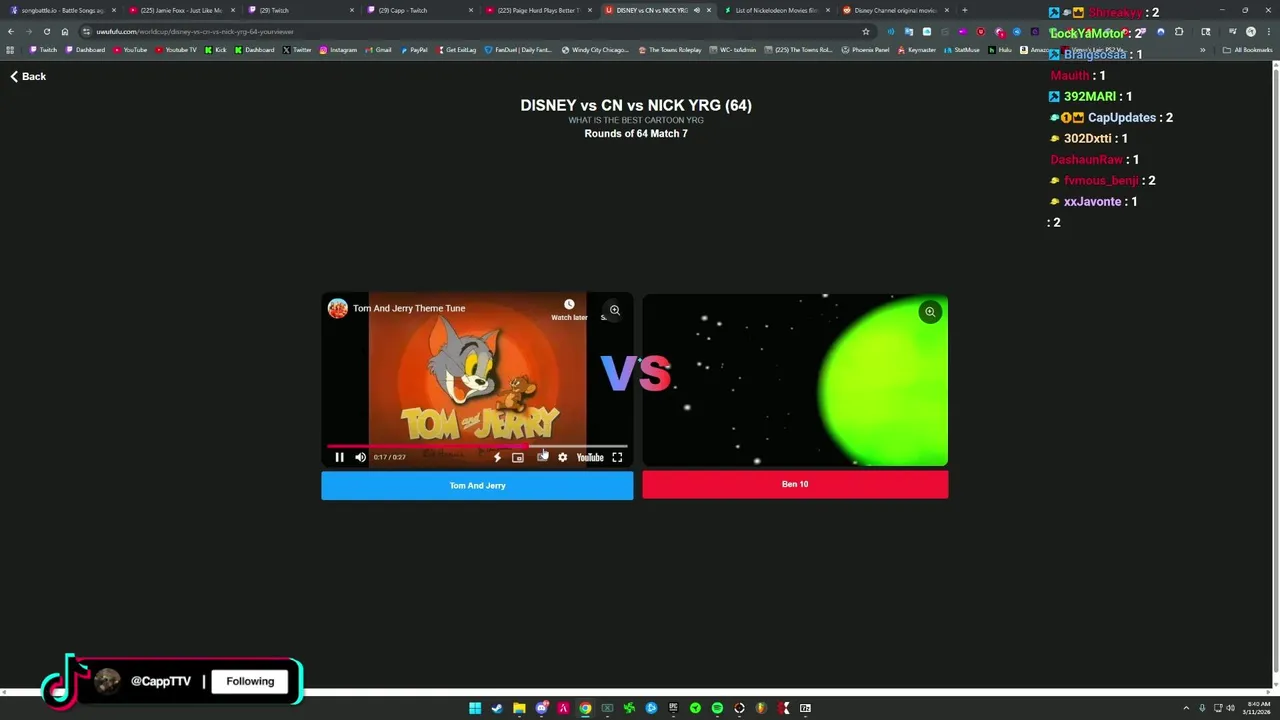This screenshot has height=720, width=1280.
Task: Open Discord from the taskbar
Action: [x=541, y=708]
